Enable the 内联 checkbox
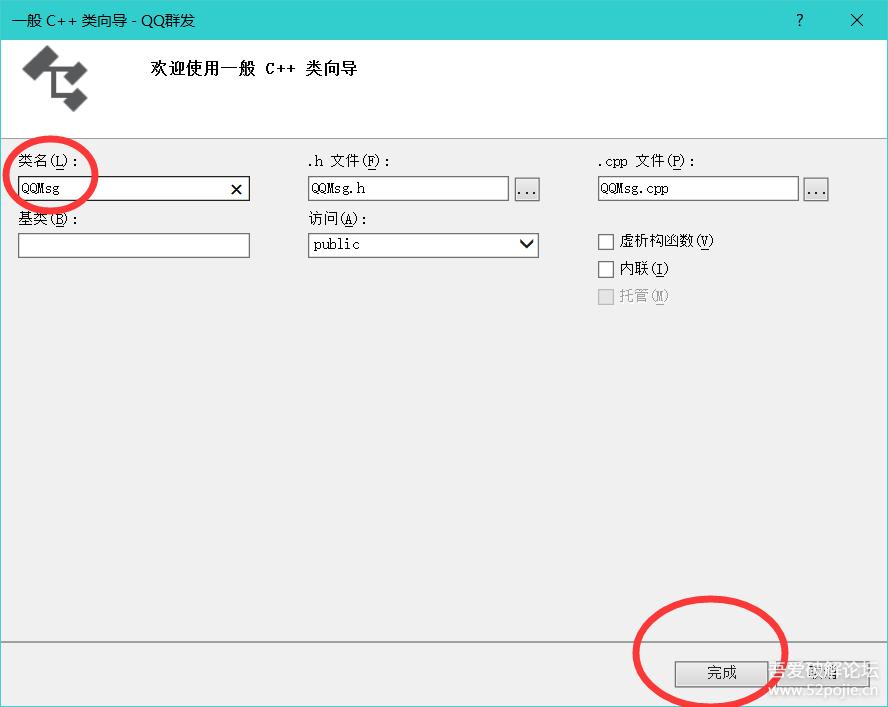The height and width of the screenshot is (707, 888). 605,269
